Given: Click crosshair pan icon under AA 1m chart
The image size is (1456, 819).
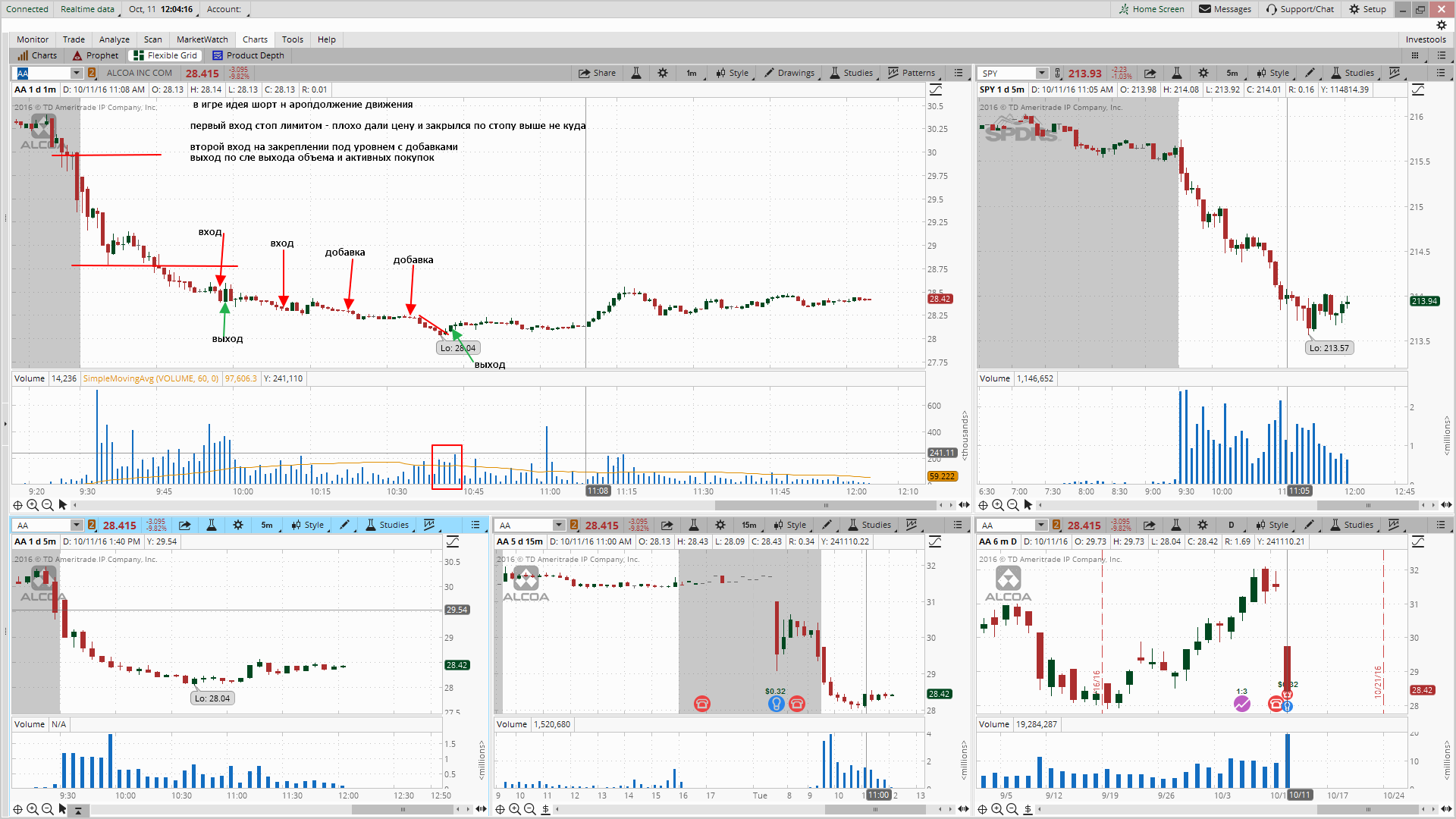Looking at the screenshot, I should pyautogui.click(x=17, y=505).
